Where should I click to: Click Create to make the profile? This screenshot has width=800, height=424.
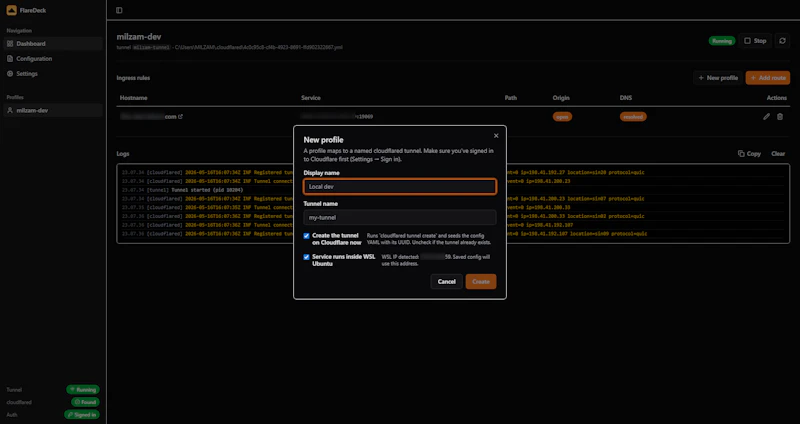click(x=481, y=282)
